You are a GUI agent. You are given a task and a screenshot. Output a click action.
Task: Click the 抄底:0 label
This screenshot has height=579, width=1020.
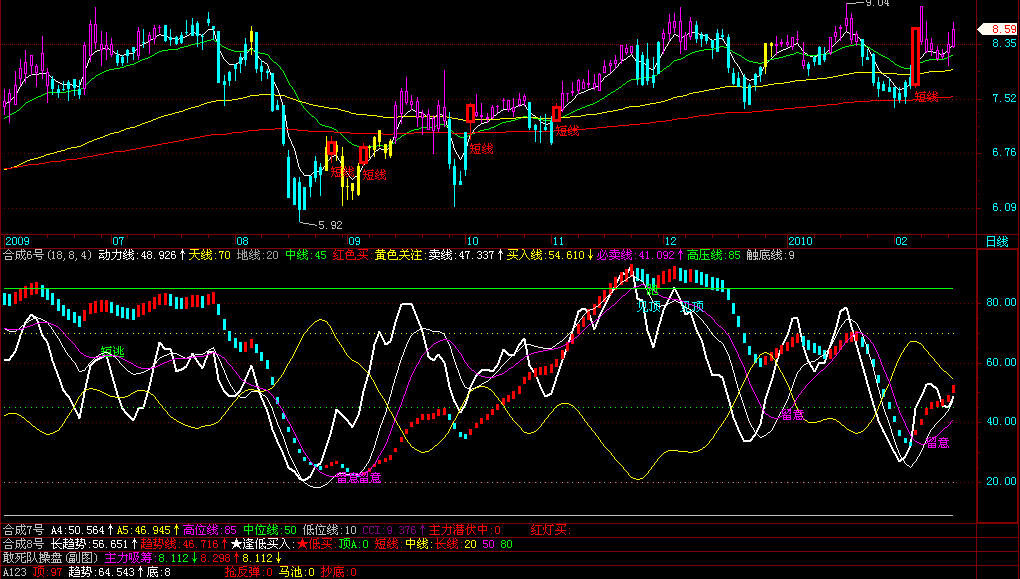[x=339, y=572]
